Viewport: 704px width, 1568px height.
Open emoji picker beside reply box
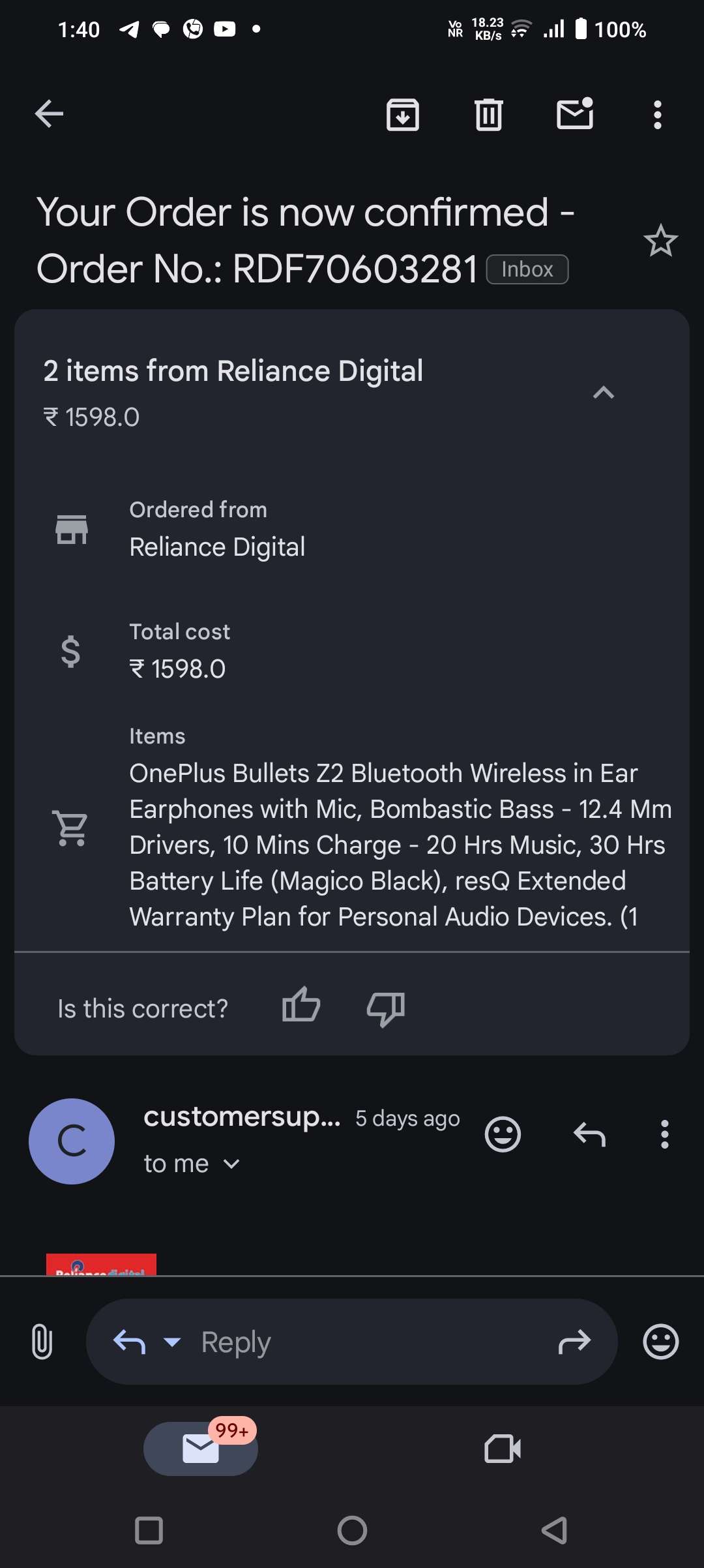pos(660,1342)
